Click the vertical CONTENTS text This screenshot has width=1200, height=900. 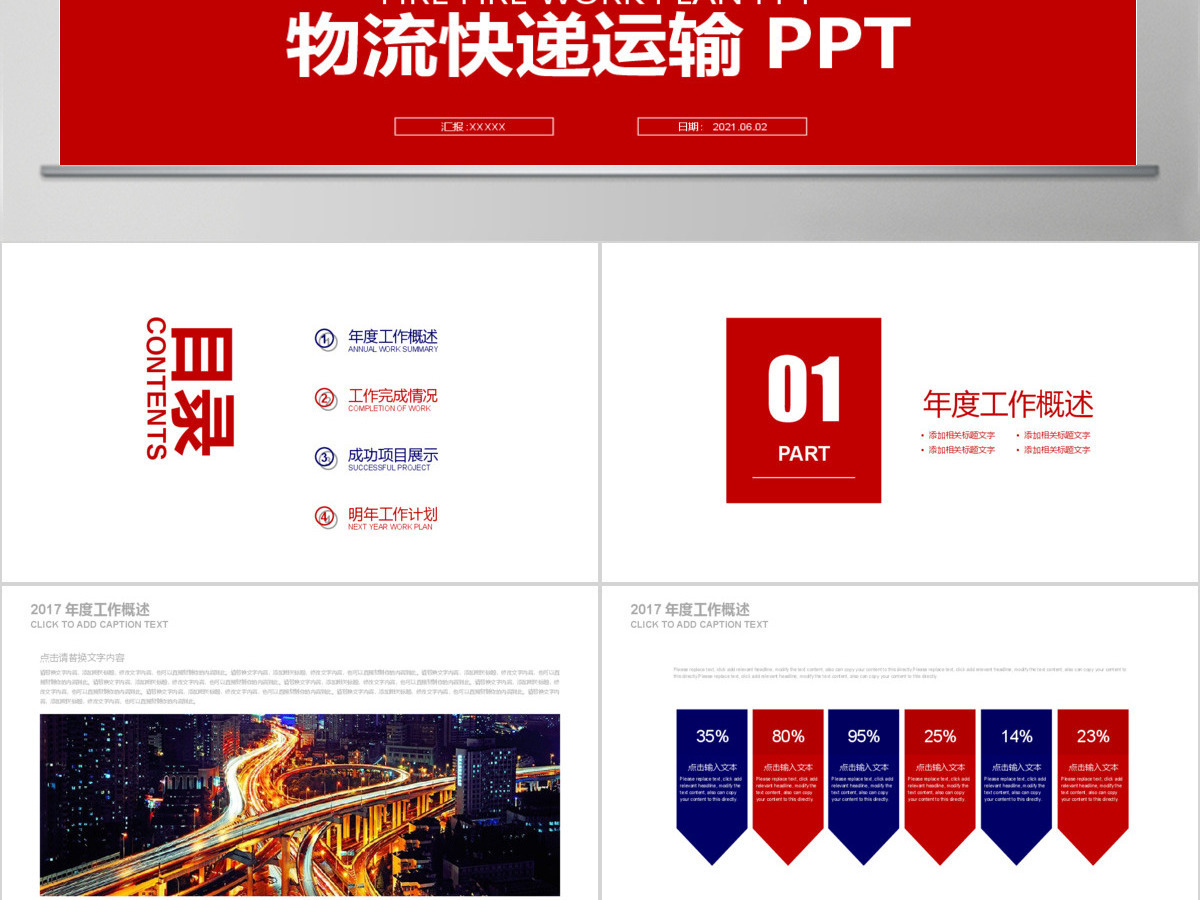tap(156, 388)
